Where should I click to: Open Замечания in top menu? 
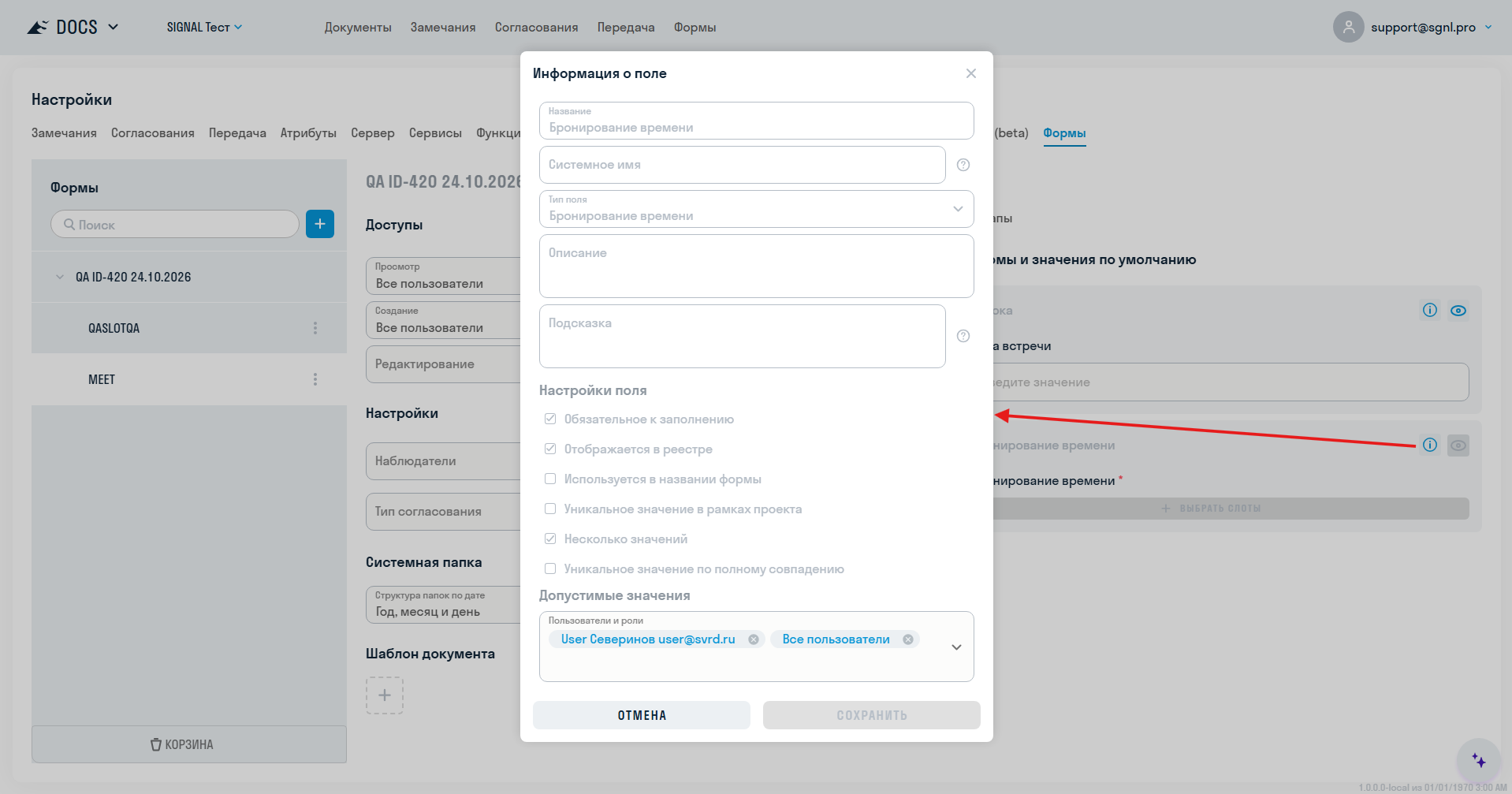(x=443, y=27)
